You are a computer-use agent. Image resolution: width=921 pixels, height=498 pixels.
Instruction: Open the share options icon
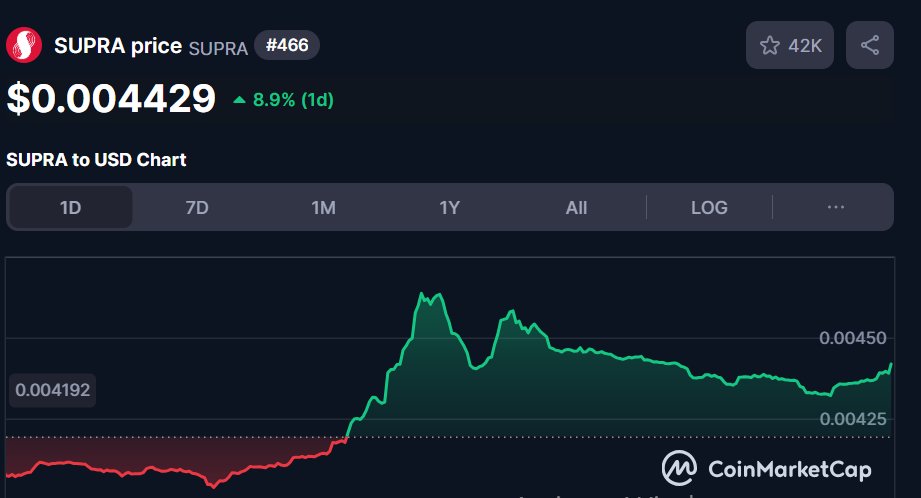tap(869, 45)
